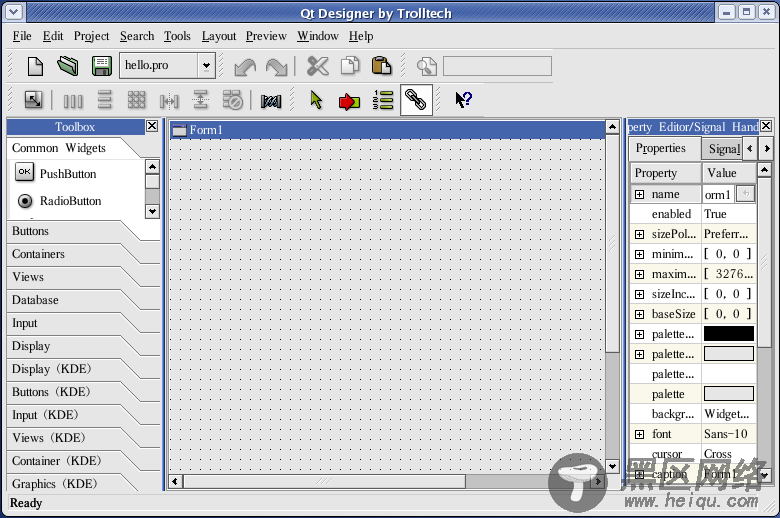Open the hello.pro project dropdown
This screenshot has width=780, height=518.
206,66
